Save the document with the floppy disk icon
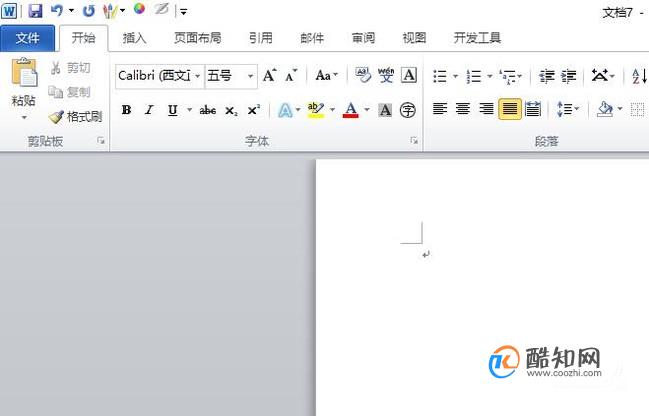Viewport: 649px width, 416px height. (x=35, y=11)
